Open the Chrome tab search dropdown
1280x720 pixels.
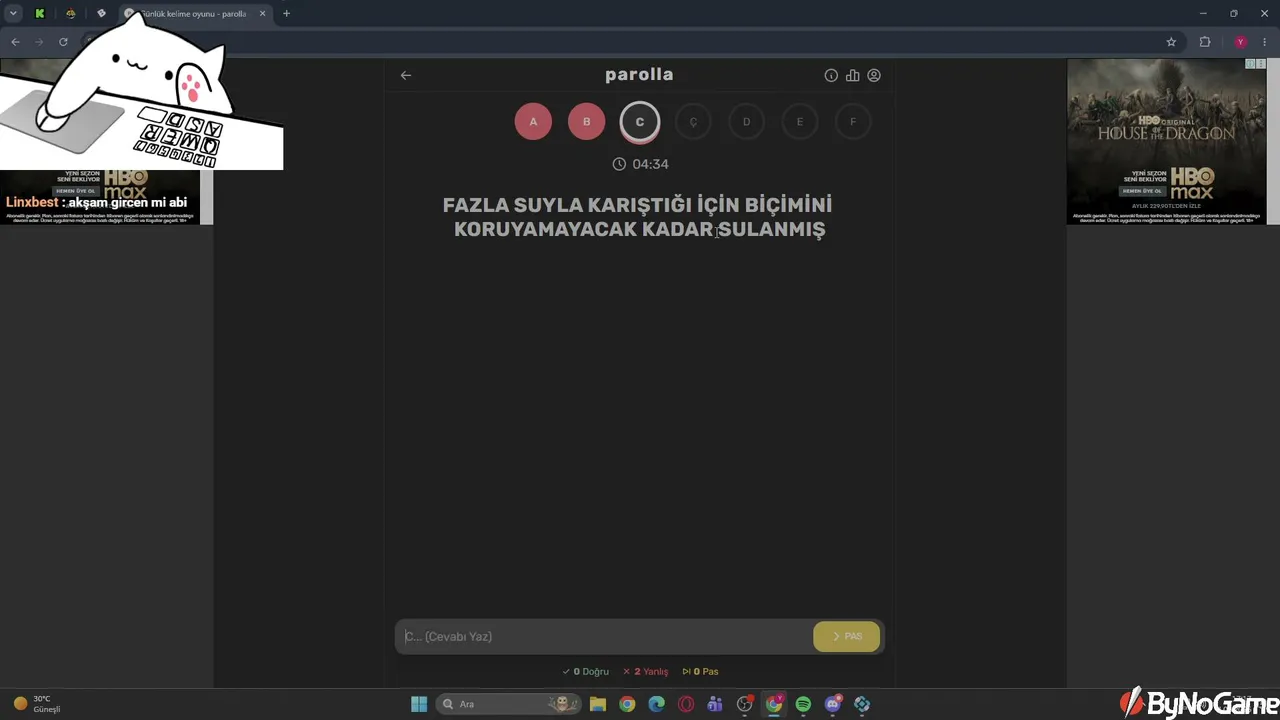coord(13,13)
